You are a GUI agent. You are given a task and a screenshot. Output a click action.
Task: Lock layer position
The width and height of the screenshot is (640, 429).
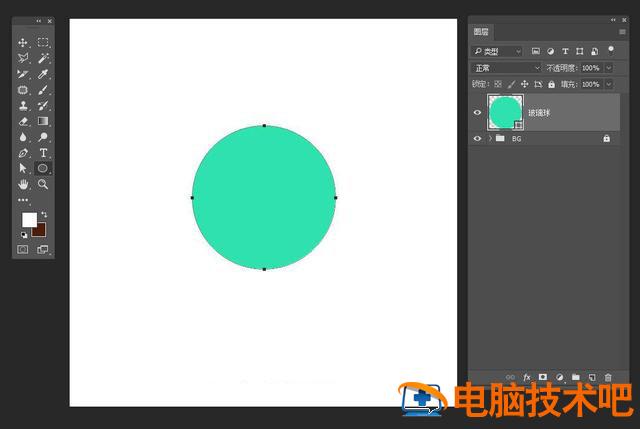[x=524, y=84]
